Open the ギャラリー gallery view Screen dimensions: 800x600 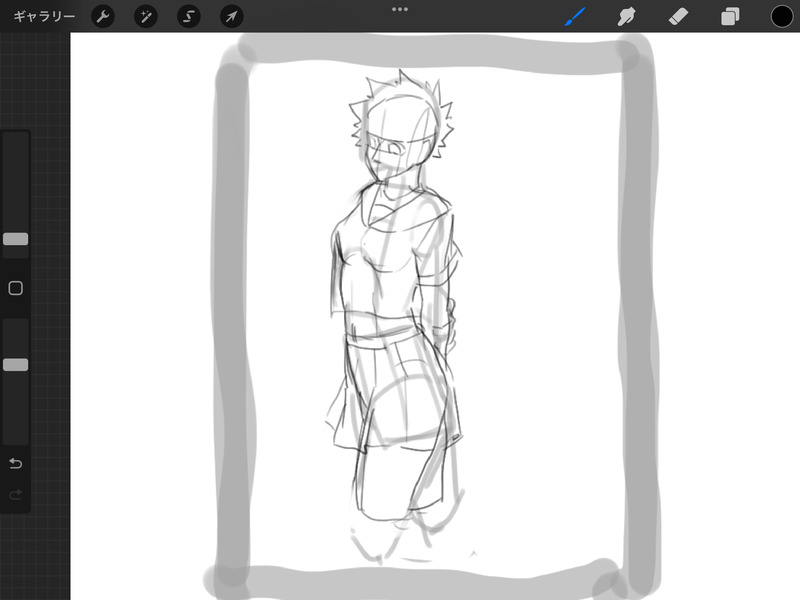pos(44,16)
